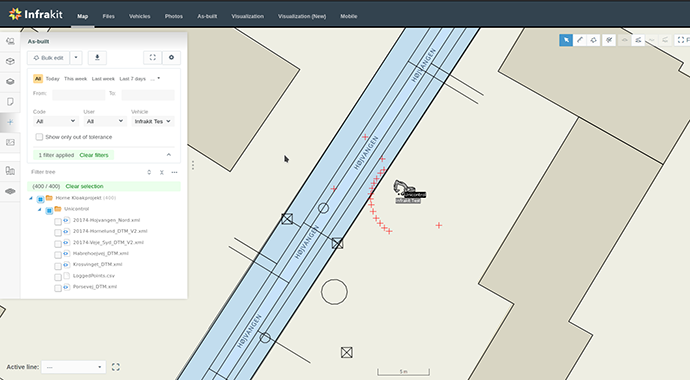The height and width of the screenshot is (380, 690).
Task: Click the To date input field
Action: tap(148, 95)
